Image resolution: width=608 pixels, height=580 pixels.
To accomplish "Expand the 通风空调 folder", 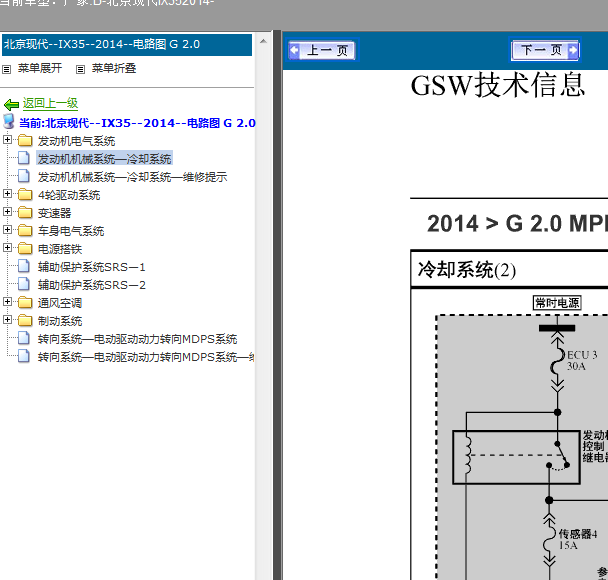I will (x=7, y=301).
